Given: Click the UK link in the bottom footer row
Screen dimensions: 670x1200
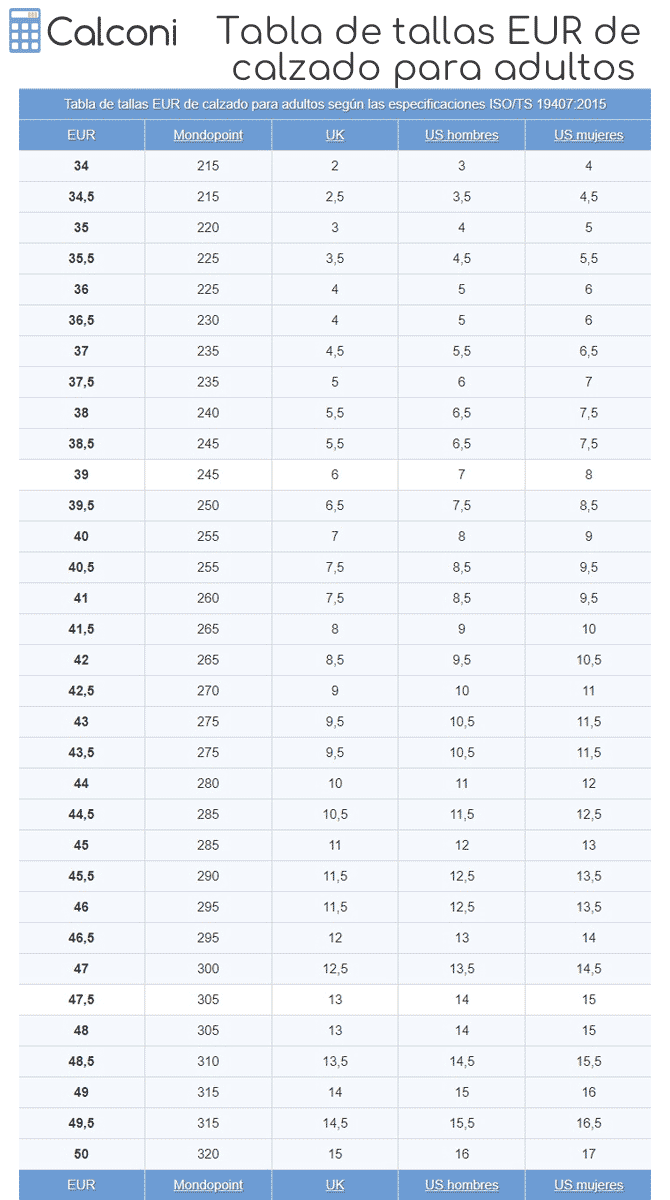Looking at the screenshot, I should click(x=335, y=1185).
